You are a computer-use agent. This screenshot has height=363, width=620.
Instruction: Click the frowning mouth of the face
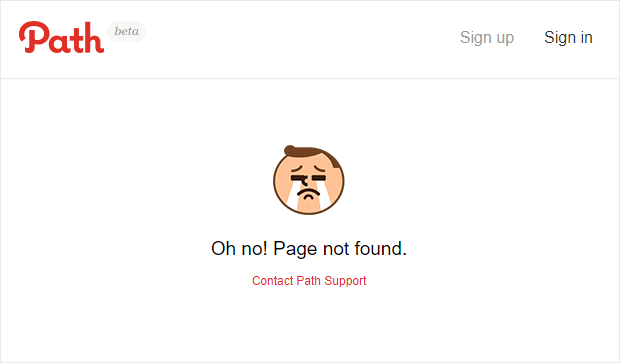pos(308,193)
